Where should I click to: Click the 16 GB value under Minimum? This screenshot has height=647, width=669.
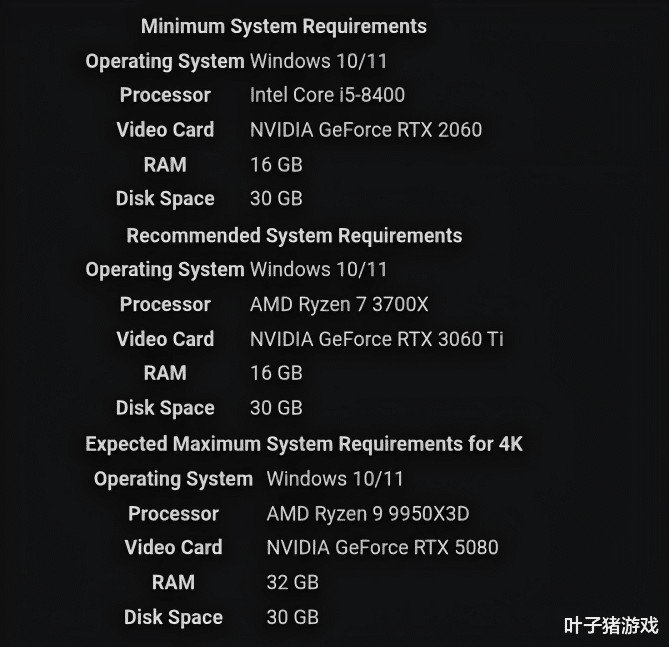[x=276, y=165]
